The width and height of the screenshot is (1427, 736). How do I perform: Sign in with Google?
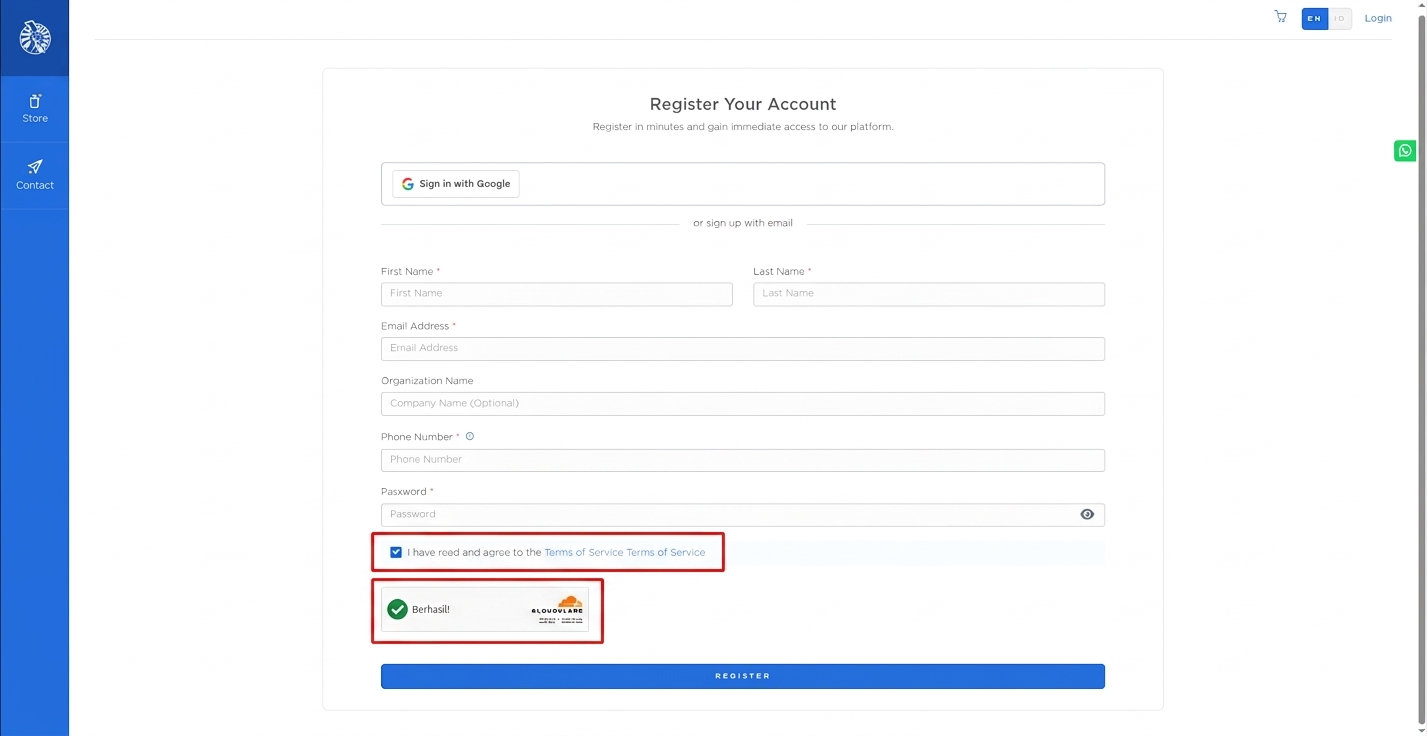coord(456,184)
